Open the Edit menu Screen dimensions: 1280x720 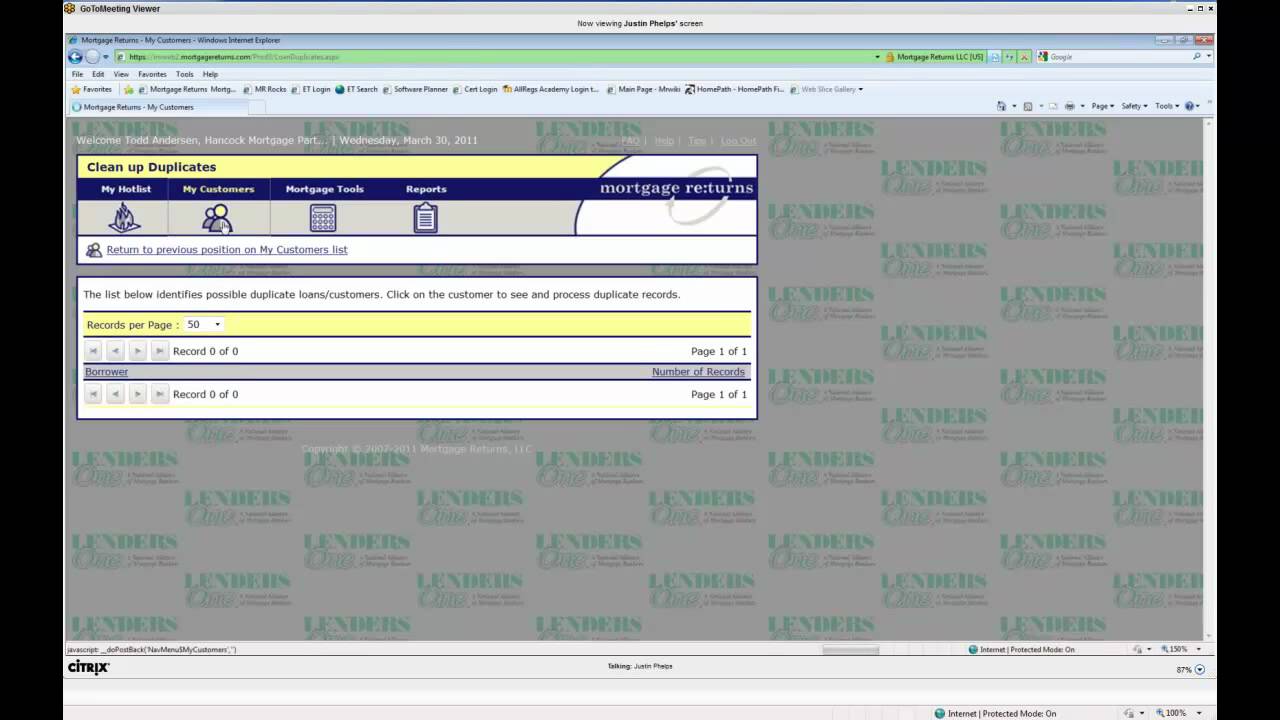tap(98, 74)
